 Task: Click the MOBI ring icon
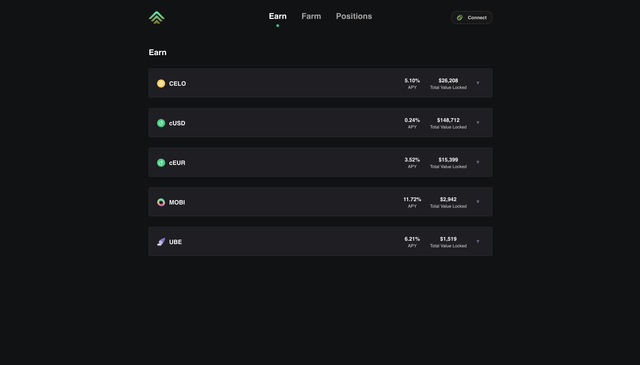[x=161, y=202]
